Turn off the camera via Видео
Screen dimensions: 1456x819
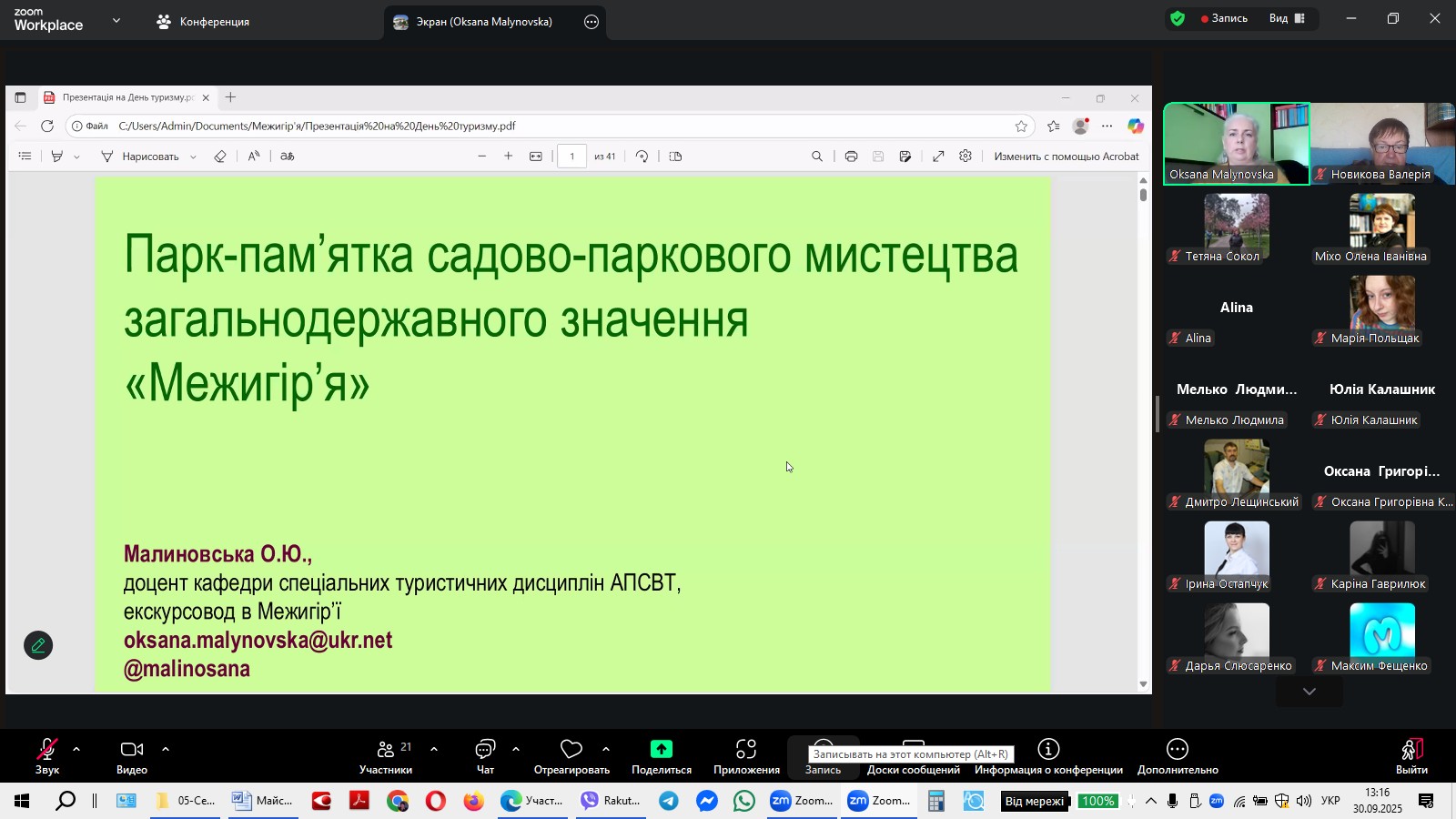click(131, 756)
